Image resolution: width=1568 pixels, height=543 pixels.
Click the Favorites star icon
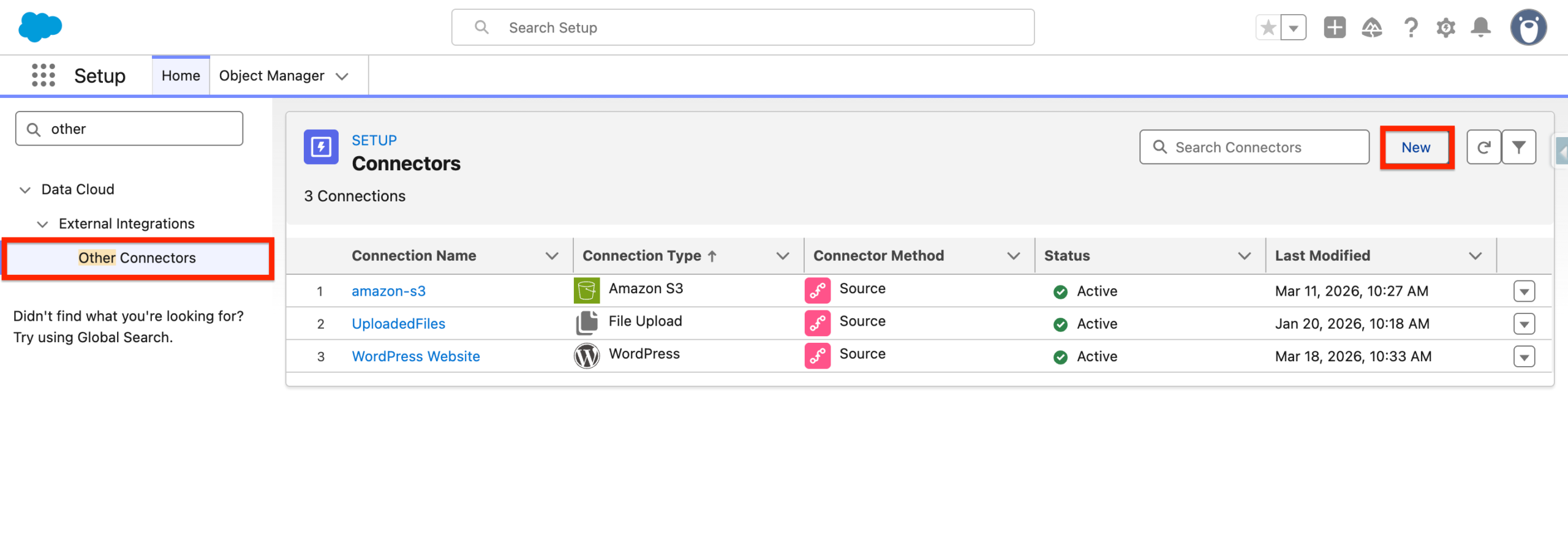1268,28
